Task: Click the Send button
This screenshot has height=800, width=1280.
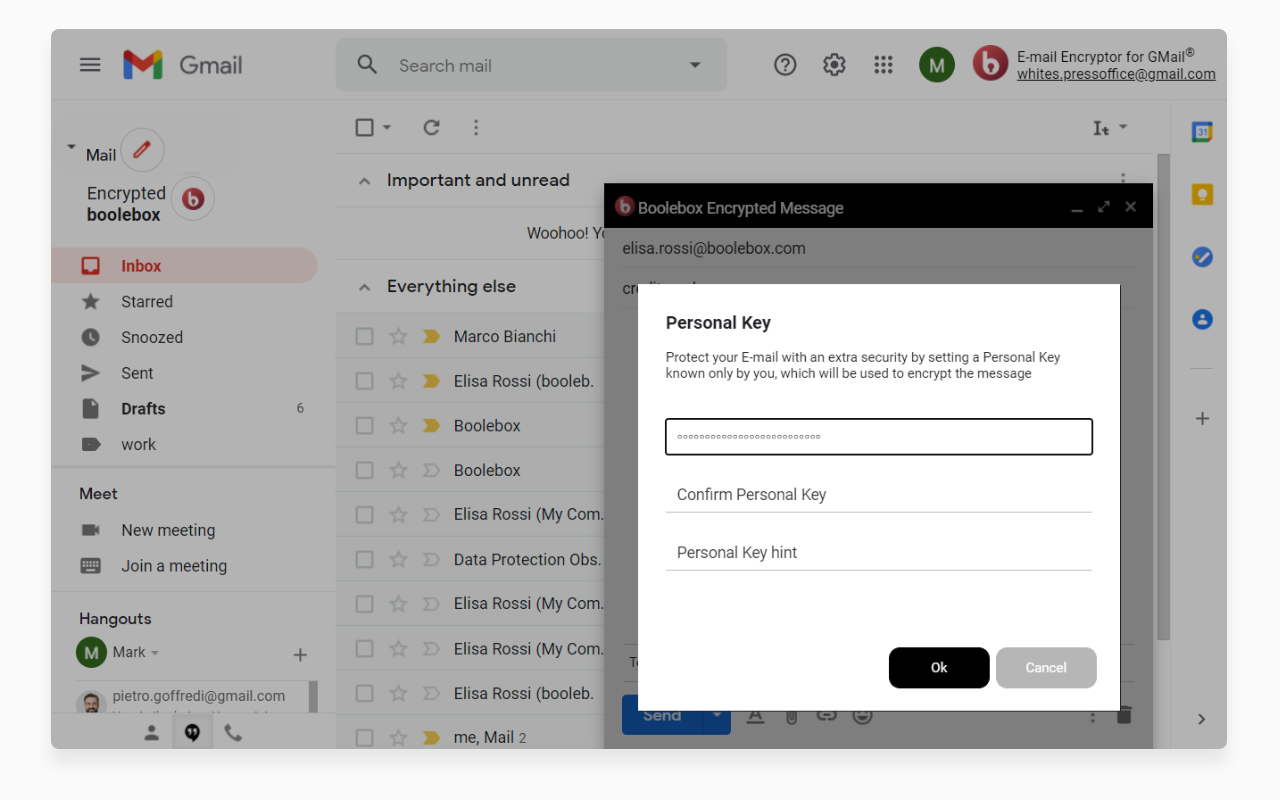Action: coord(662,716)
